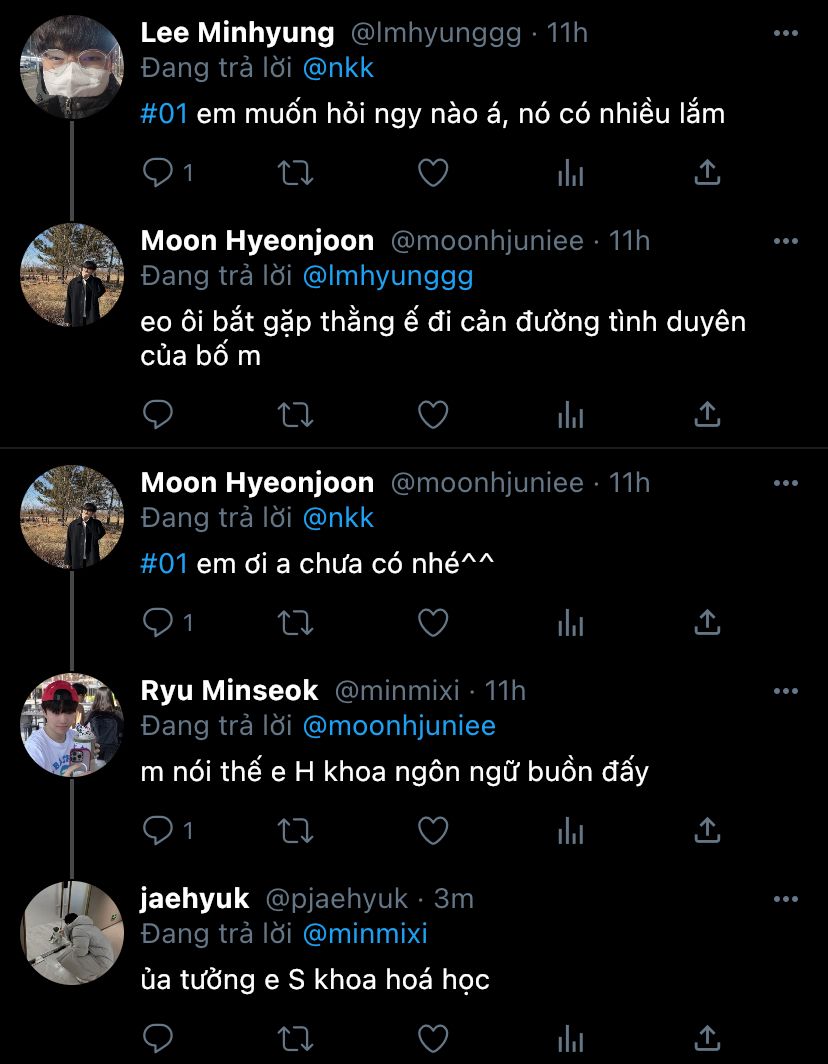Open hashtag #01 in Lee Minhyung's tweet
This screenshot has height=1064, width=828.
164,113
